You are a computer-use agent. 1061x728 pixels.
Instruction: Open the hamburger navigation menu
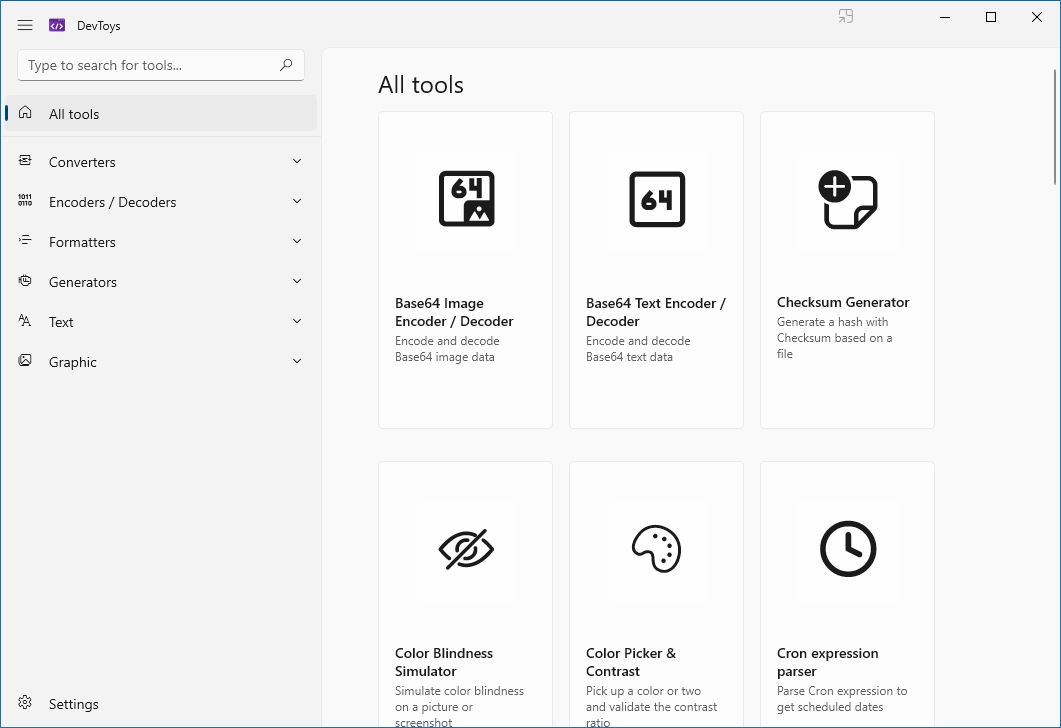[x=25, y=25]
